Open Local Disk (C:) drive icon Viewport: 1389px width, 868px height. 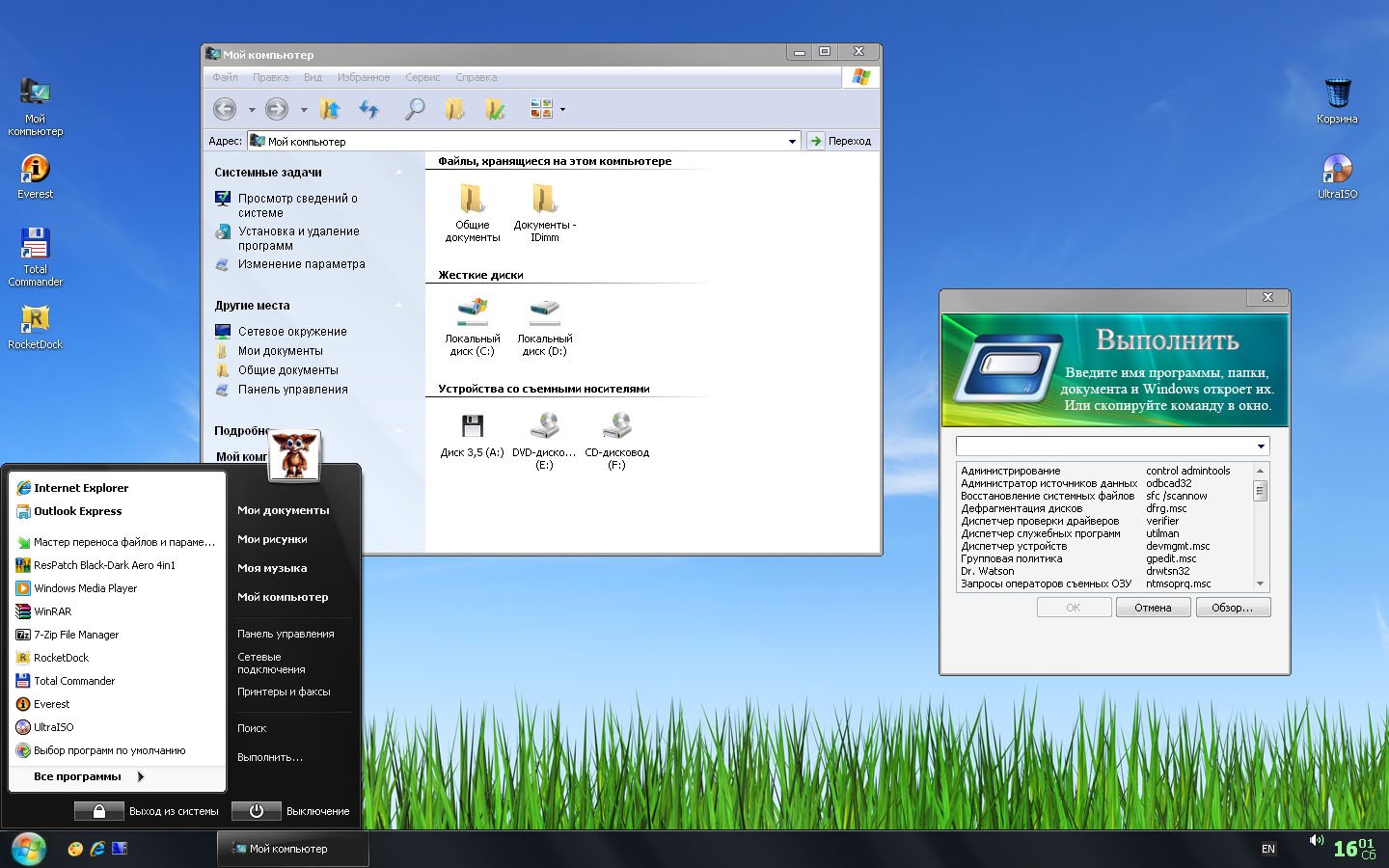473,313
